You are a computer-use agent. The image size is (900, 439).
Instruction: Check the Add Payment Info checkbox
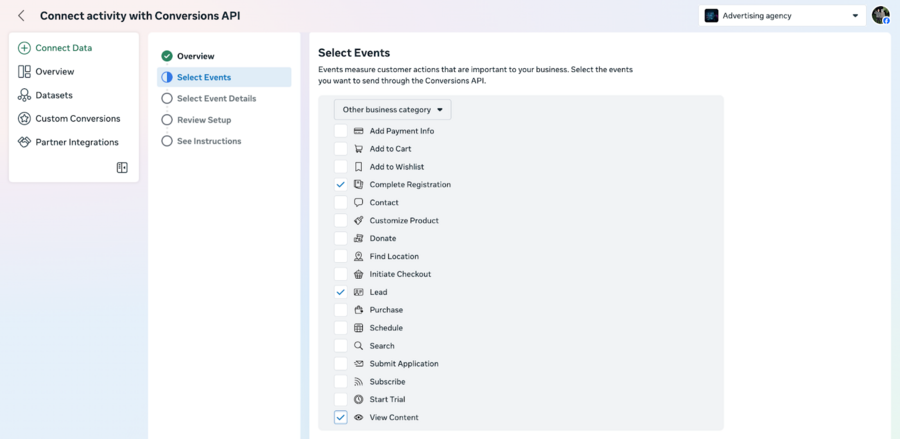(x=341, y=131)
